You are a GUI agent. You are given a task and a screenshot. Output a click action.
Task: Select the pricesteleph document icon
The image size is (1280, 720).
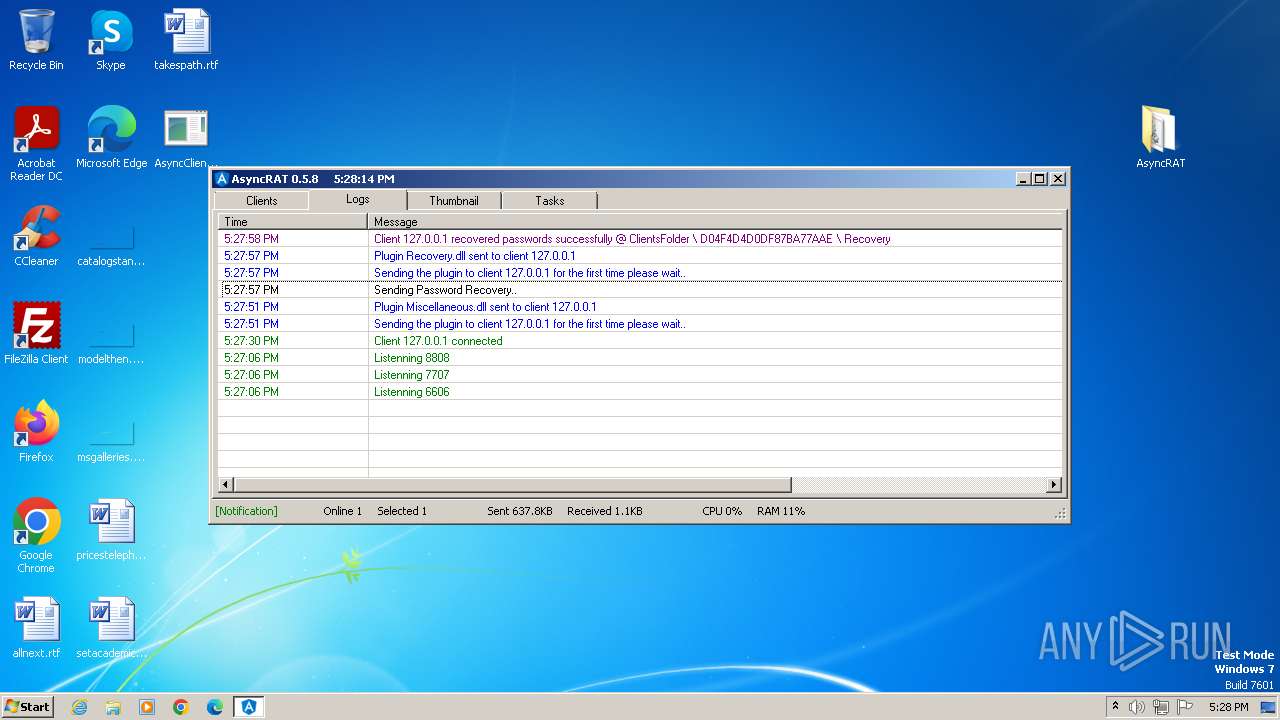(x=111, y=530)
